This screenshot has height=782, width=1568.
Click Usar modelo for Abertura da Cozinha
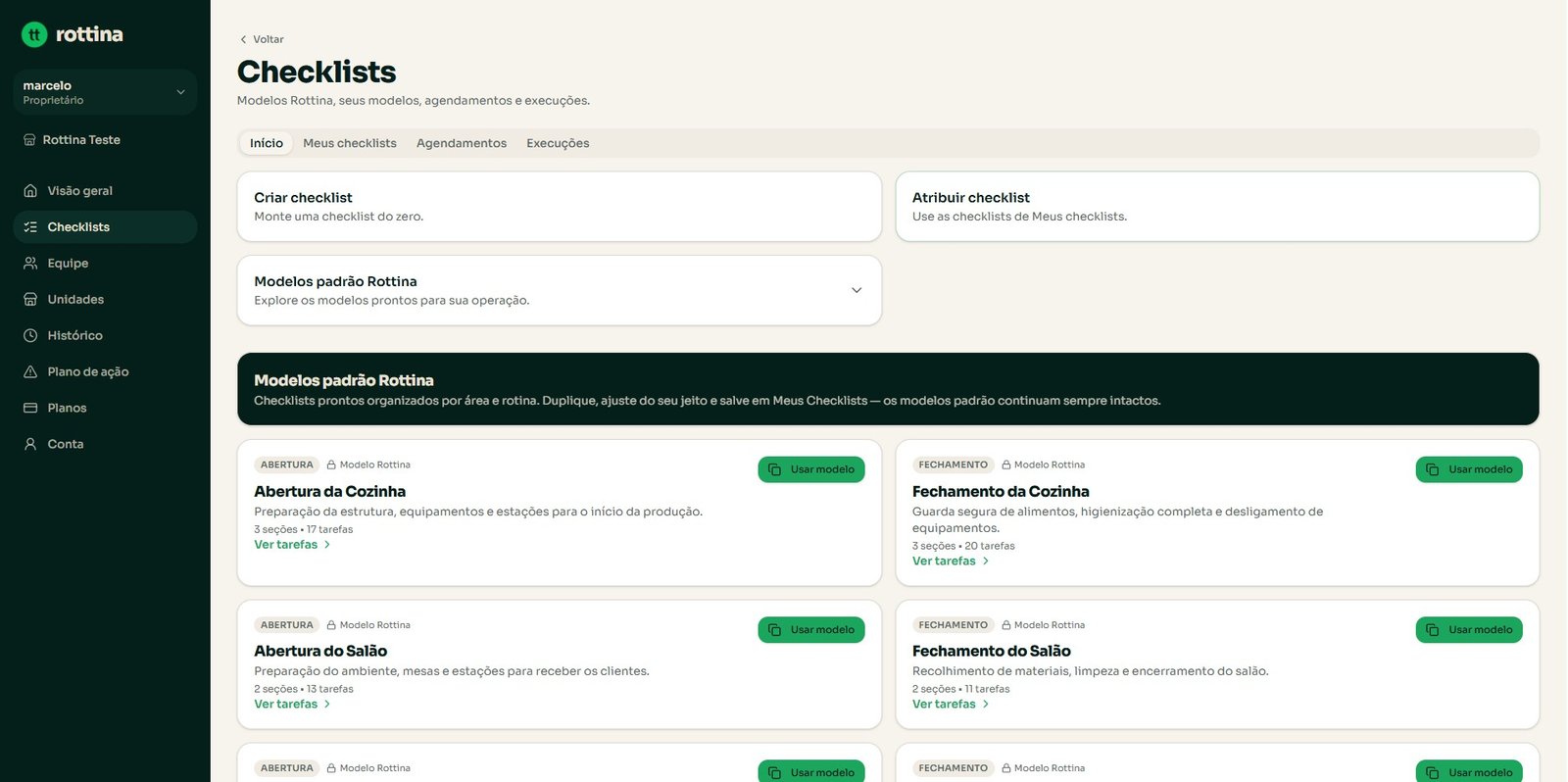click(x=811, y=469)
